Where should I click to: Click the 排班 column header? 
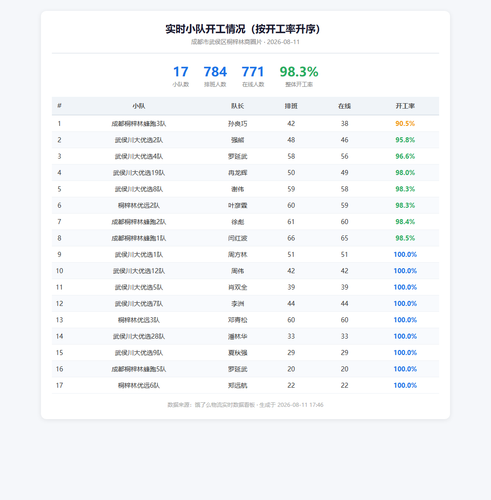291,106
